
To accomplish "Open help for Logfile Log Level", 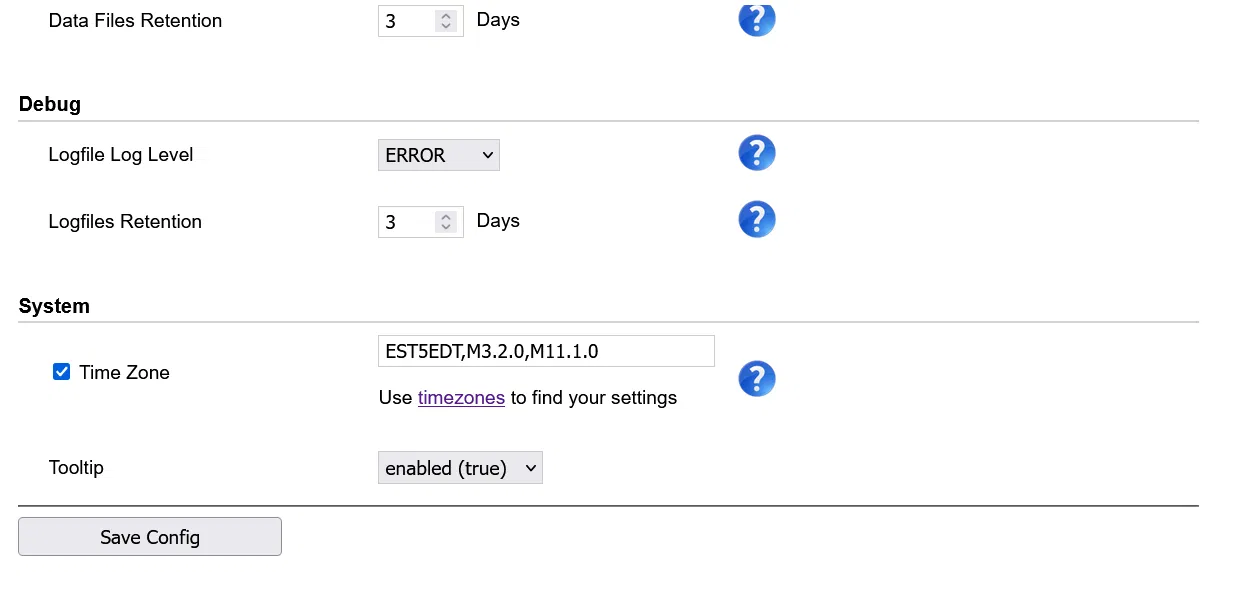I will pos(757,152).
